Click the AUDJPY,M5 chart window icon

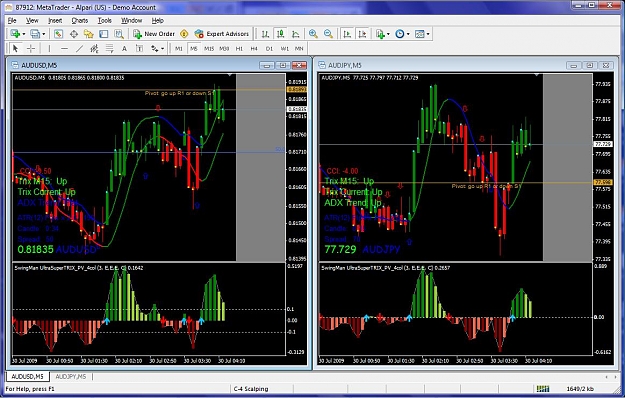coord(322,65)
